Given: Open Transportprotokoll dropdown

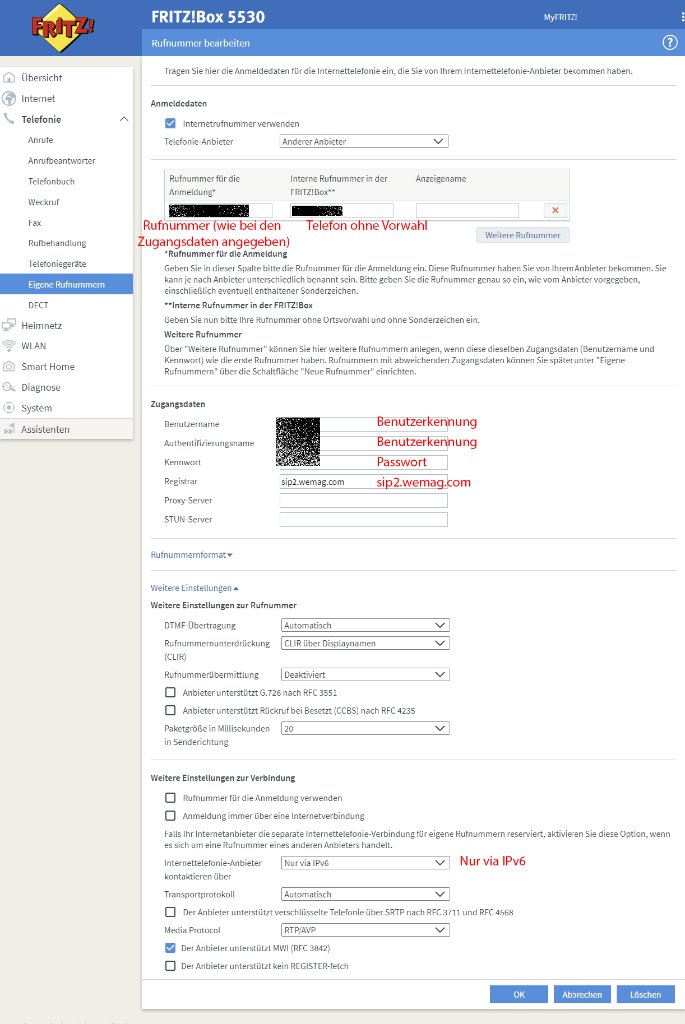Looking at the screenshot, I should (x=365, y=894).
